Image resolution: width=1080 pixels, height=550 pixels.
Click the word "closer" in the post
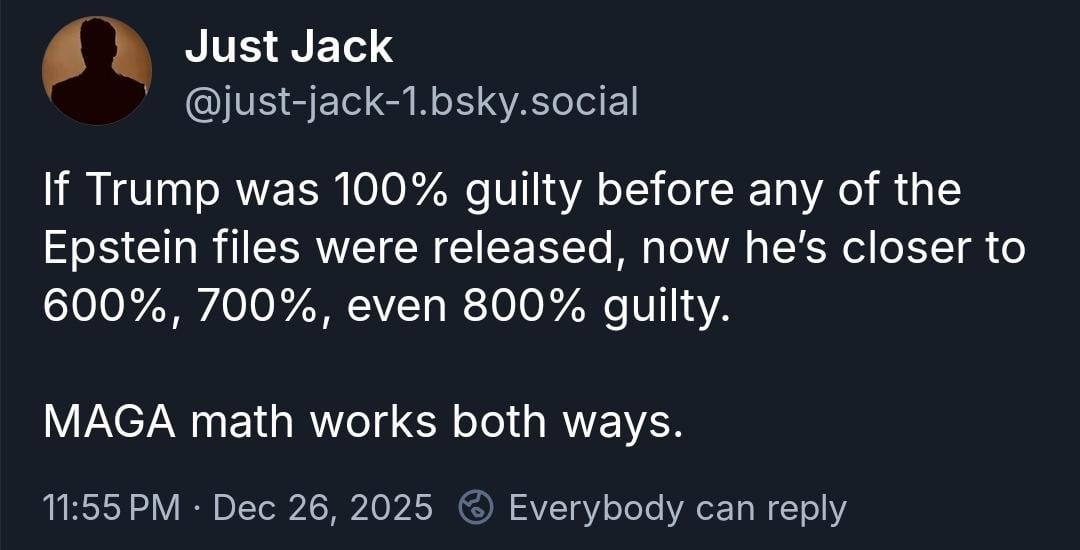[x=884, y=248]
